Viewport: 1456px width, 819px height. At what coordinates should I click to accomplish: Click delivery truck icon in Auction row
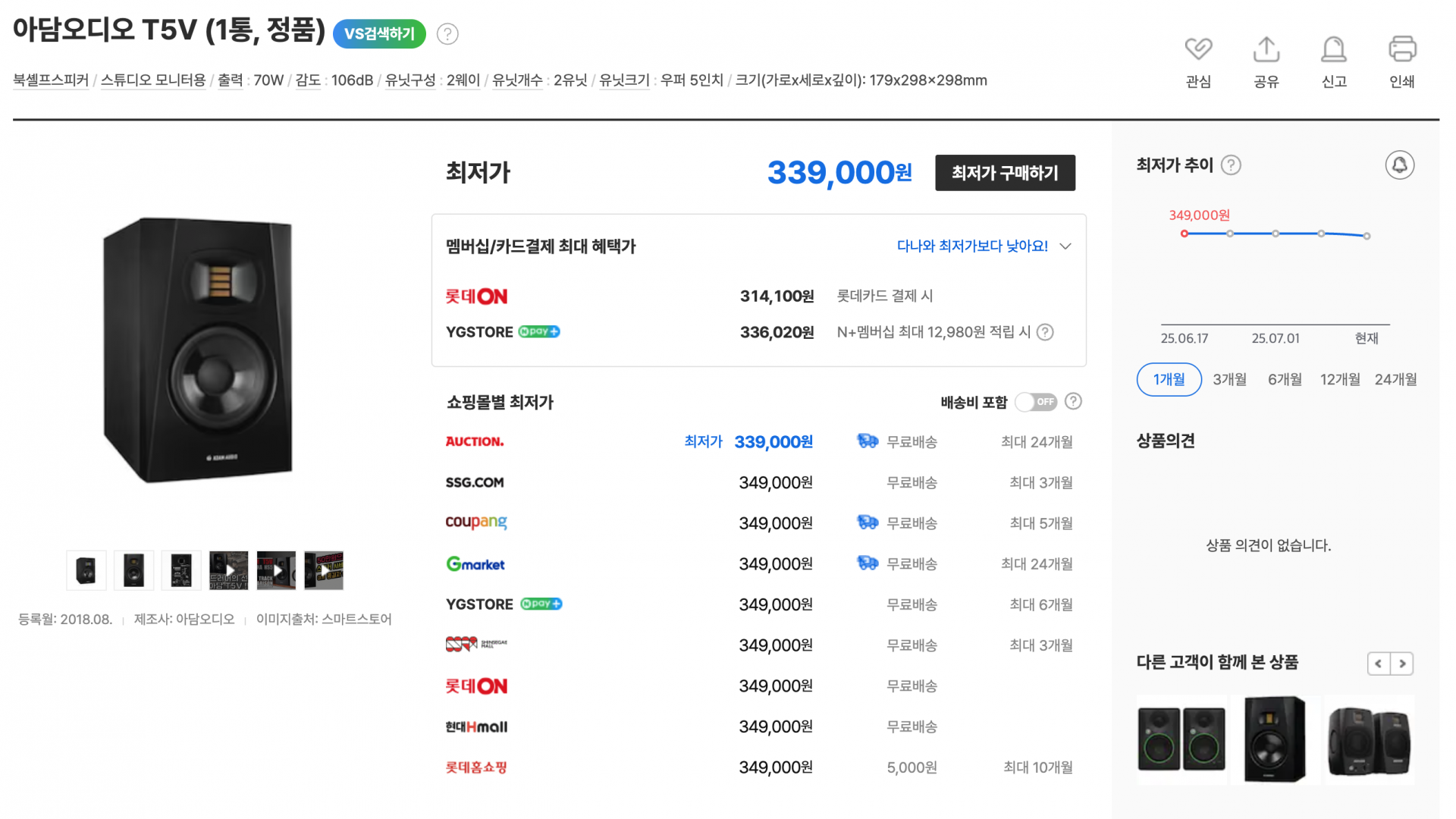[x=868, y=441]
